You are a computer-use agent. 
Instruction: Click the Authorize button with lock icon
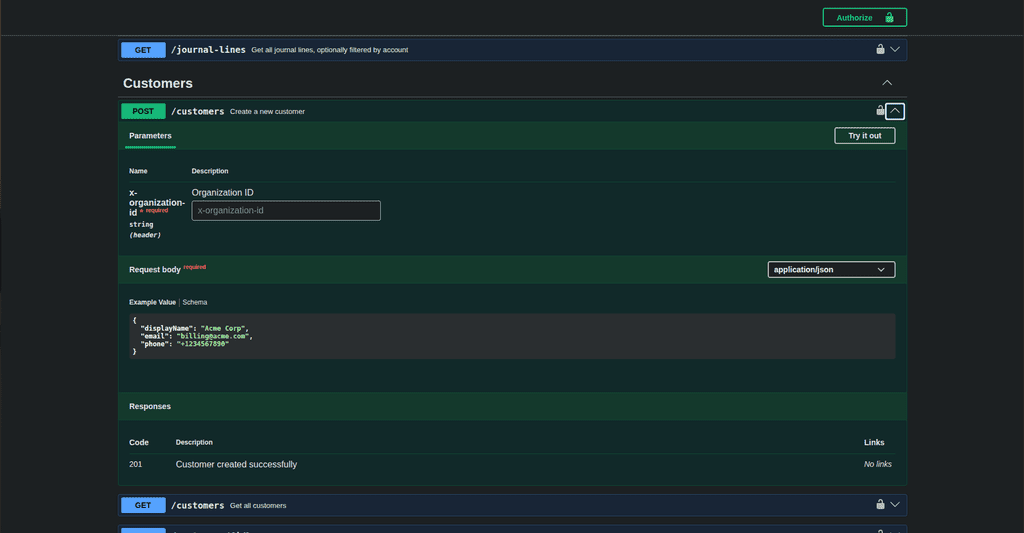click(865, 18)
